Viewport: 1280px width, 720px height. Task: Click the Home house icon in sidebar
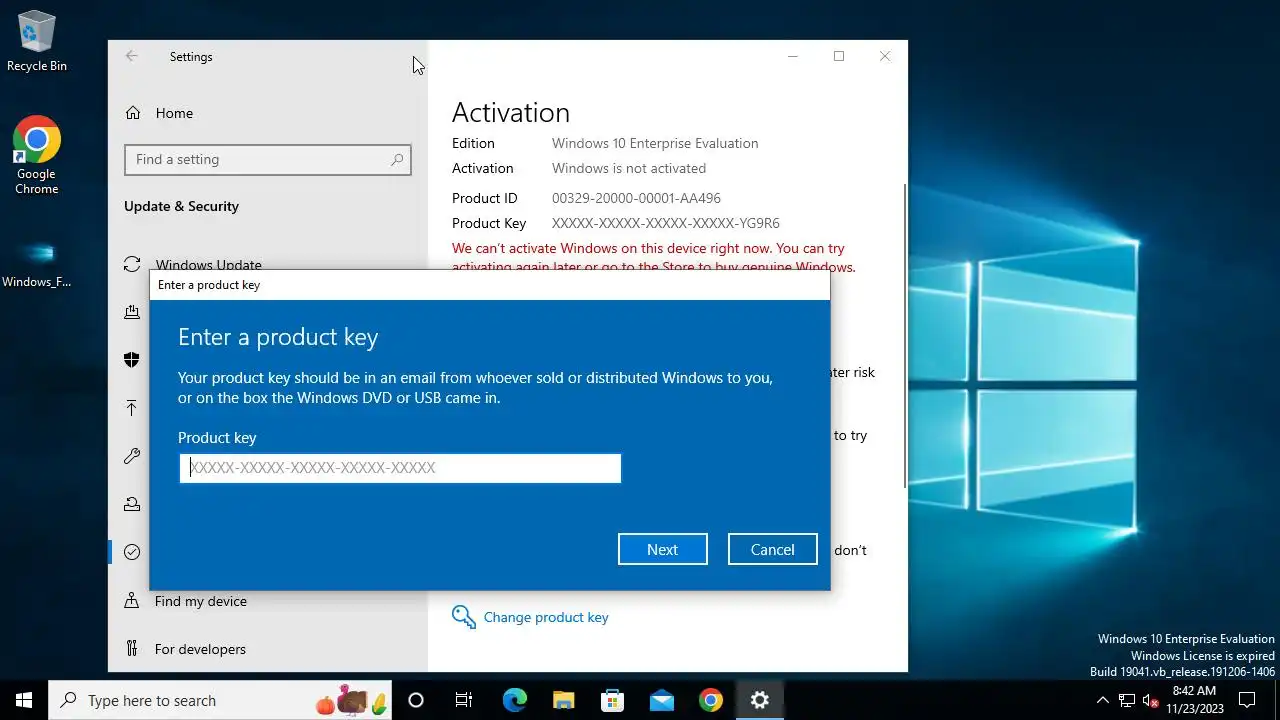point(132,113)
